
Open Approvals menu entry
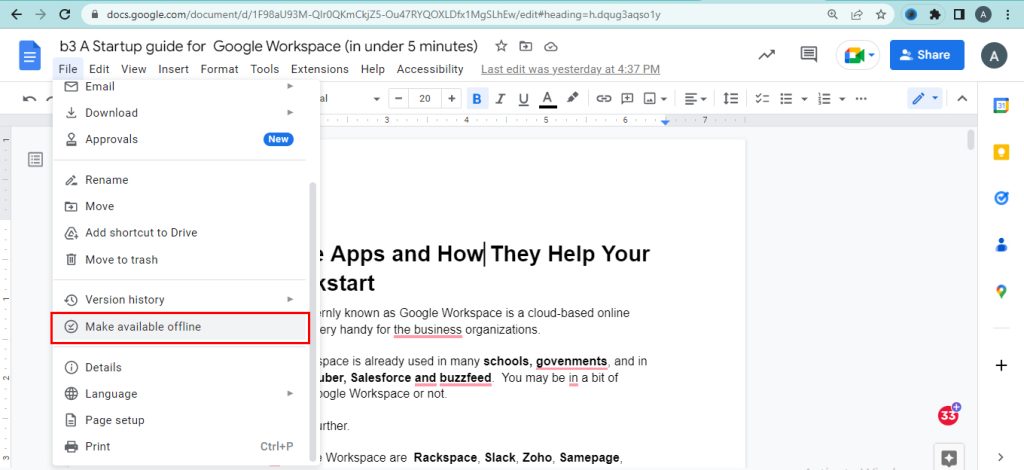180,140
